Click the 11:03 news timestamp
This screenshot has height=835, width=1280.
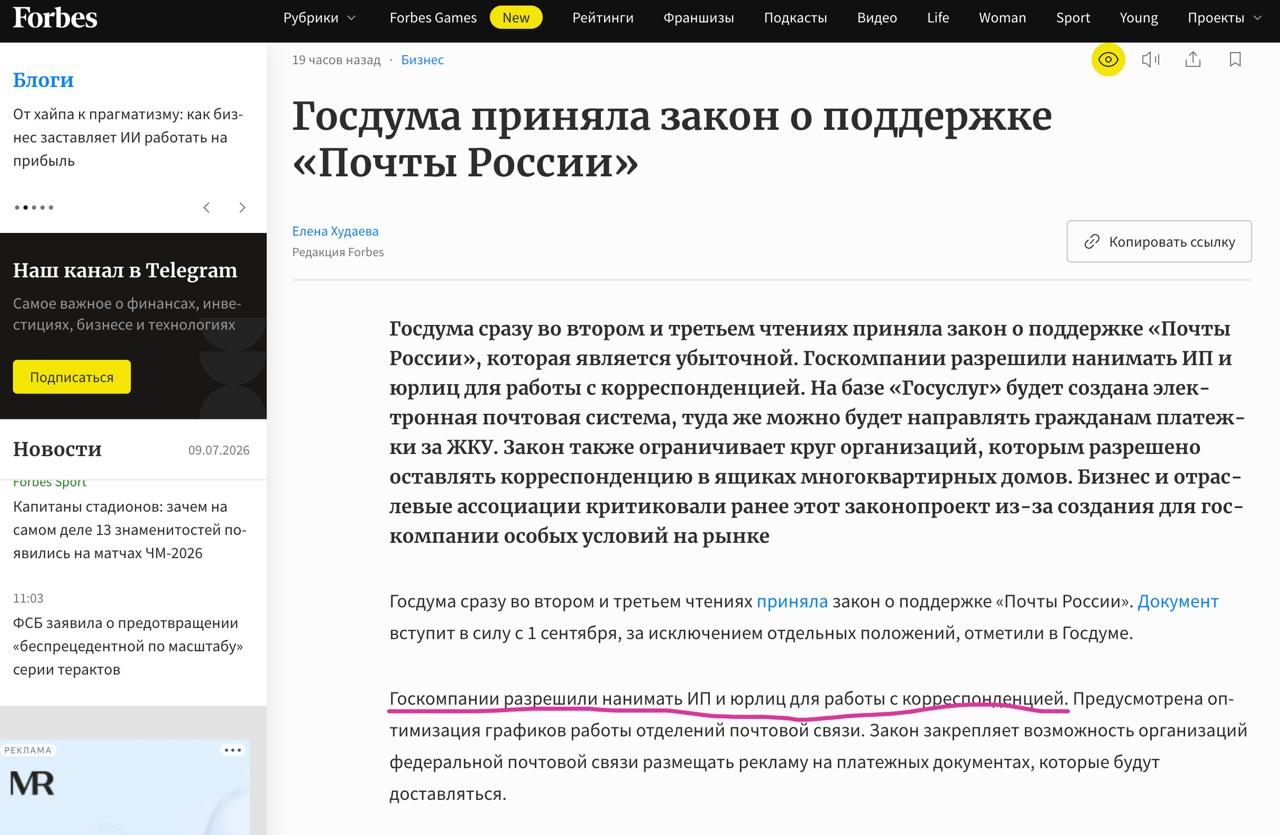tap(28, 598)
